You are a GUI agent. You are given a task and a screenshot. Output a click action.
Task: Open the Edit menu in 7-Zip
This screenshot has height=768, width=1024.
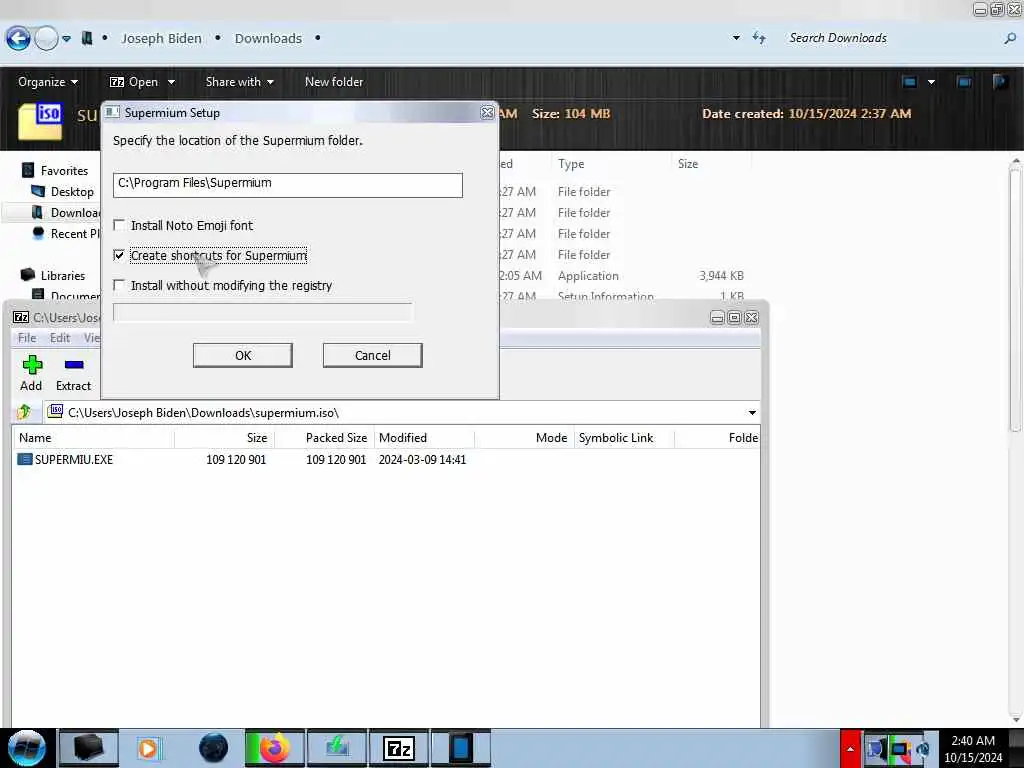click(x=59, y=338)
